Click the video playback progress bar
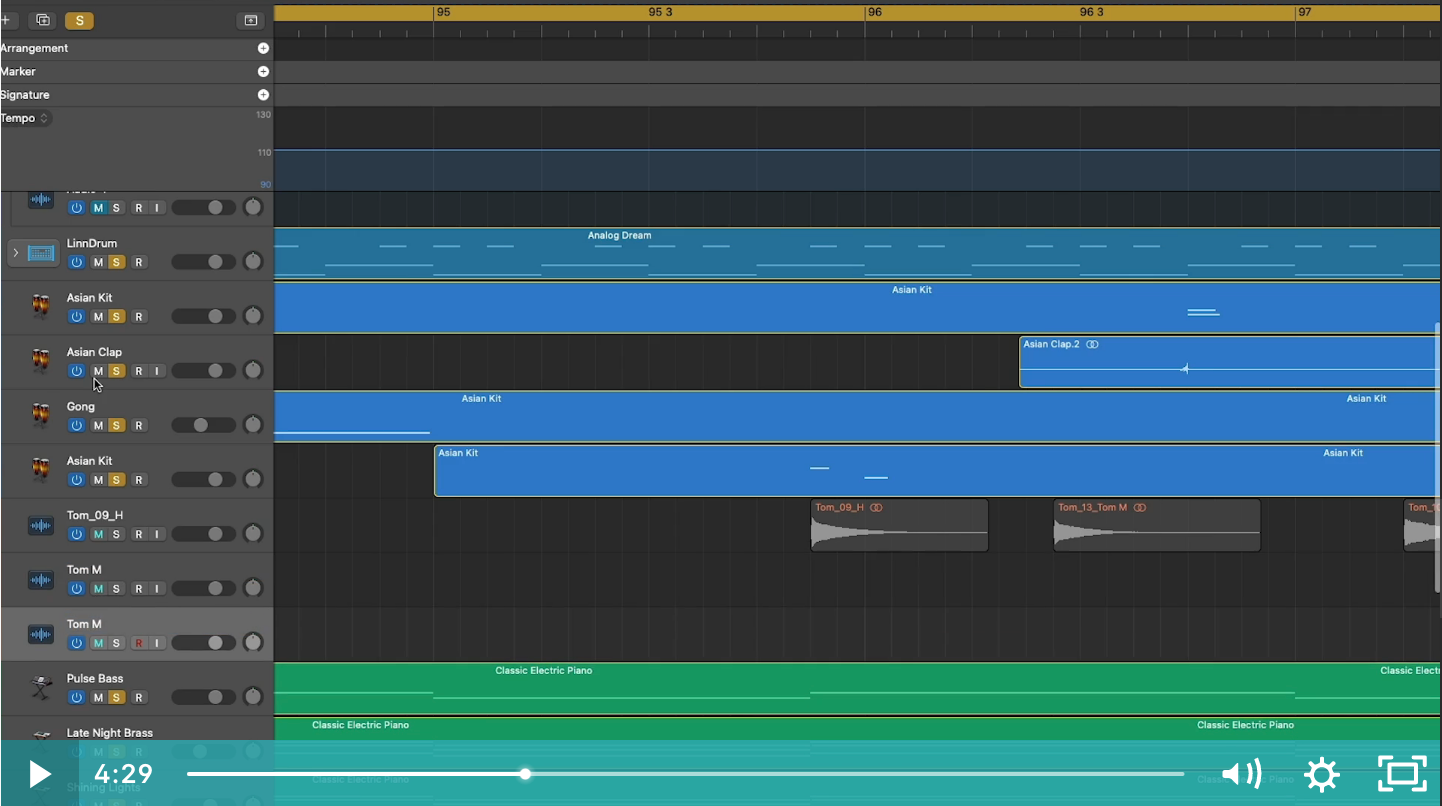 pos(685,774)
